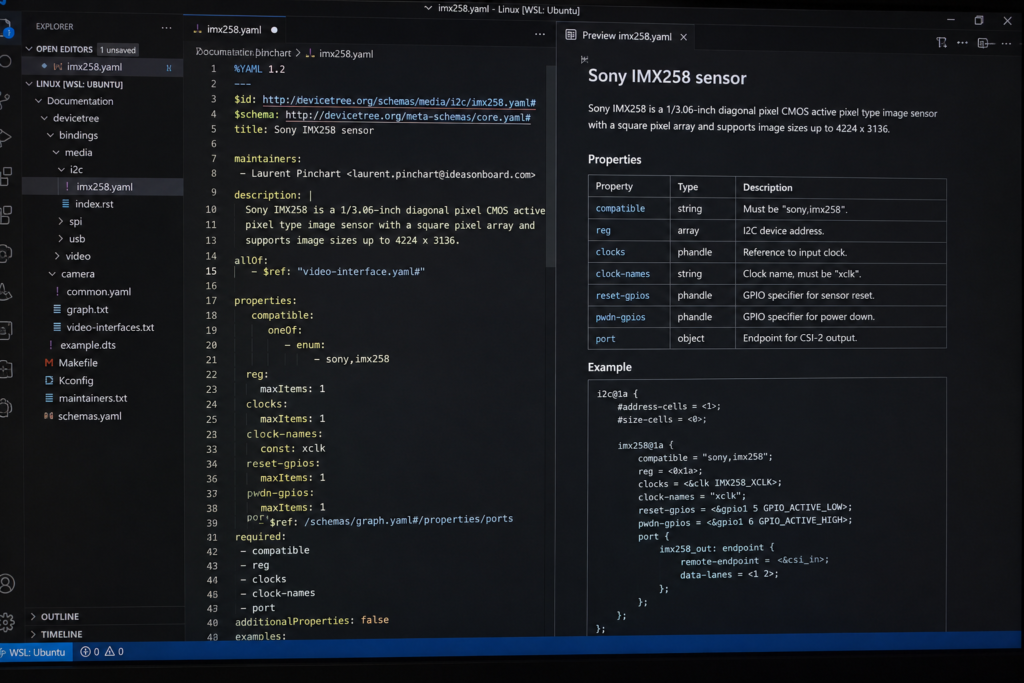The image size is (1024, 683).
Task: Expand the OUTLINE section
Action: pos(33,616)
